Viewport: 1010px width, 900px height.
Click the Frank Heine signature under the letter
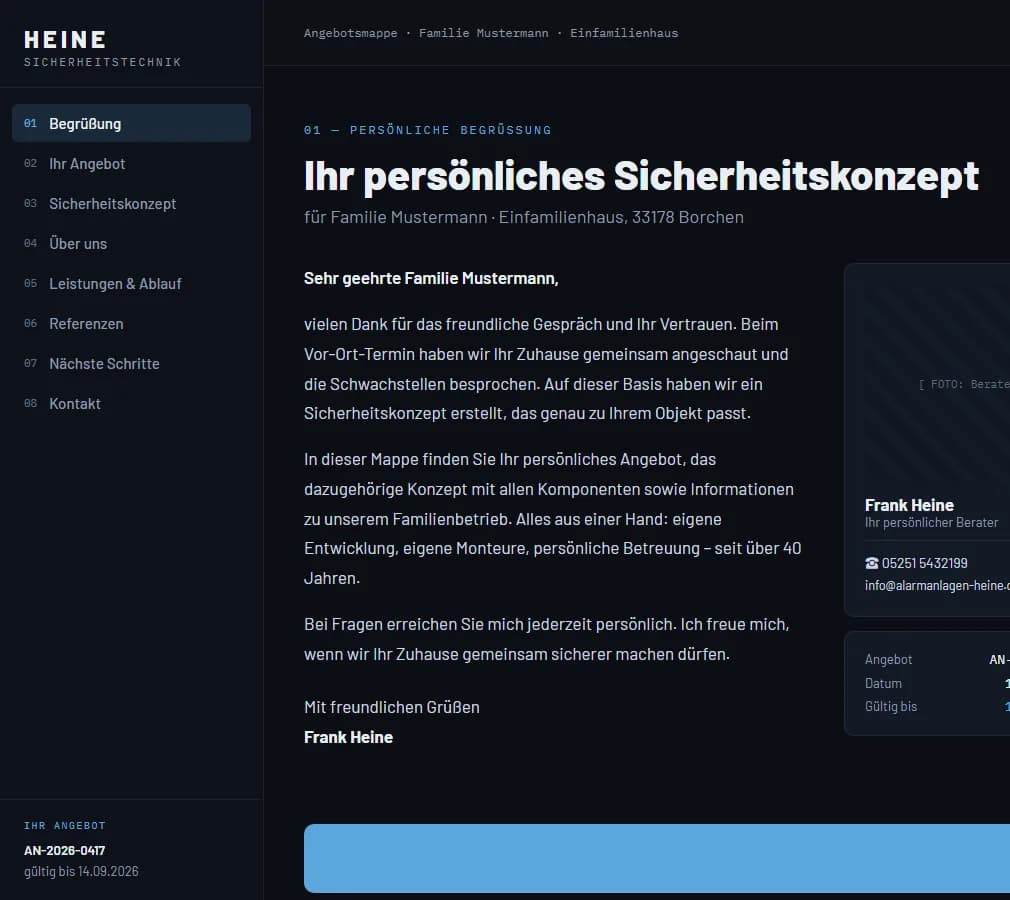click(x=348, y=737)
